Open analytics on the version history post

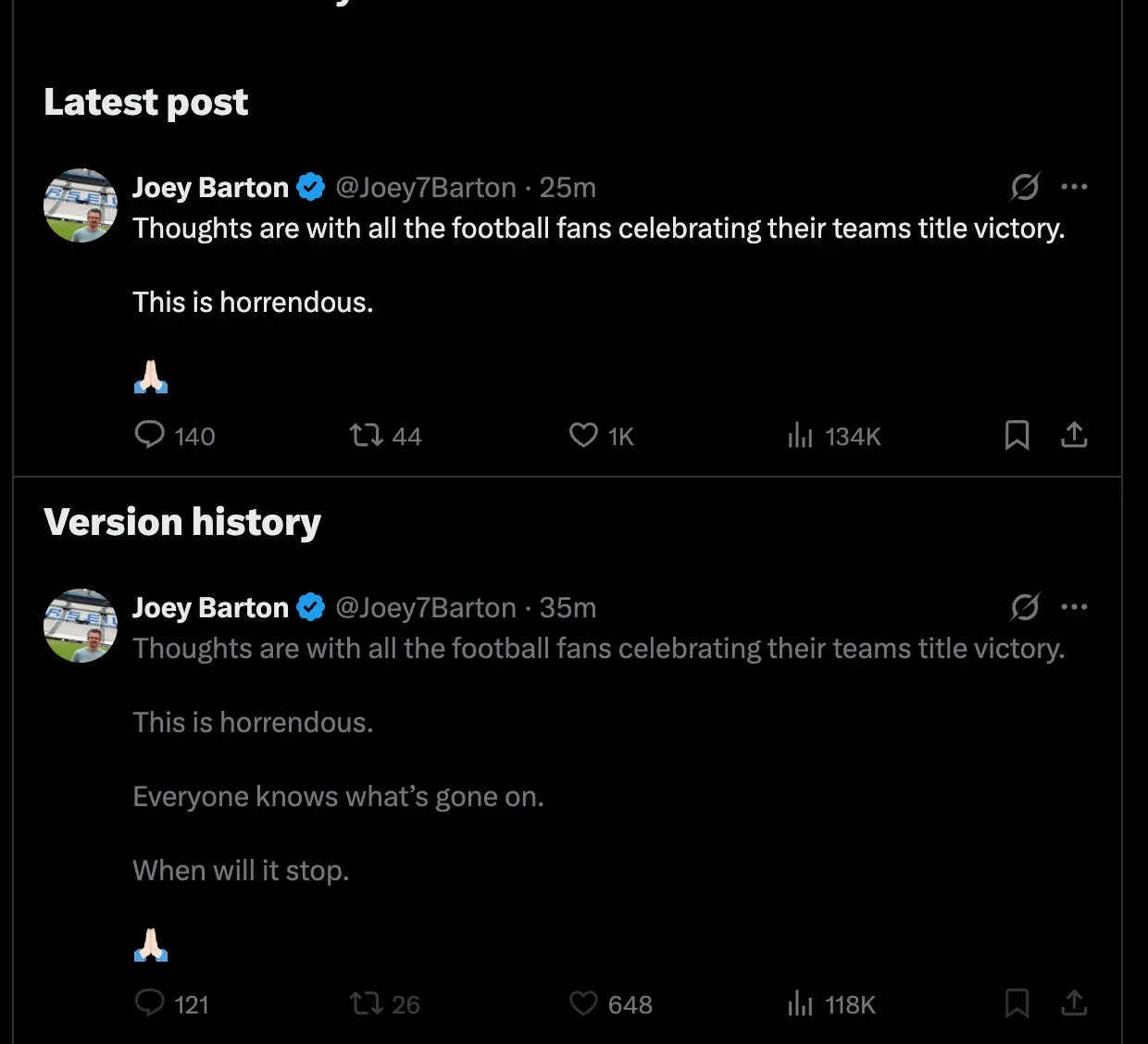pos(796,1003)
